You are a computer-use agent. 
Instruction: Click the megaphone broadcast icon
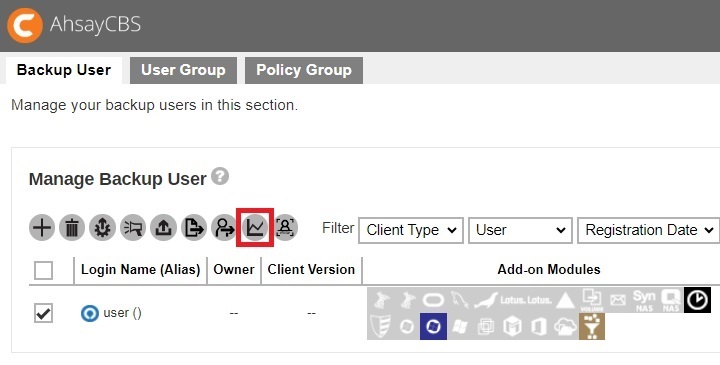[x=133, y=228]
